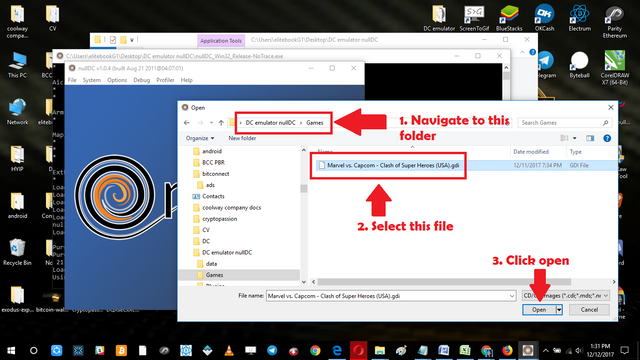Click the file list horizontal scrollbar
The height and width of the screenshot is (360, 640).
coord(444,282)
